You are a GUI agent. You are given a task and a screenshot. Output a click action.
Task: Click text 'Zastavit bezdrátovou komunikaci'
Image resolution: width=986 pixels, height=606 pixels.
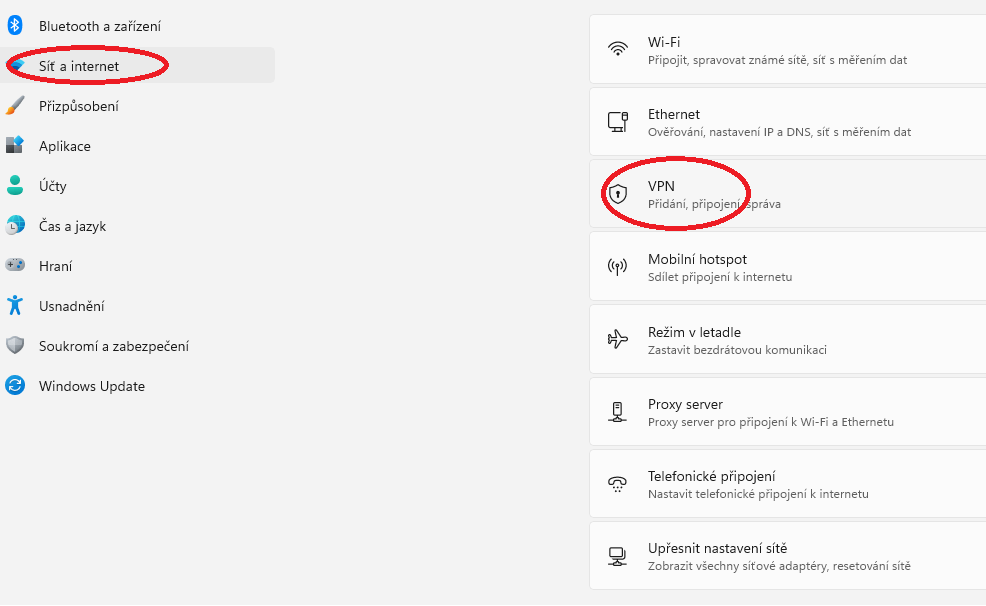coord(737,350)
